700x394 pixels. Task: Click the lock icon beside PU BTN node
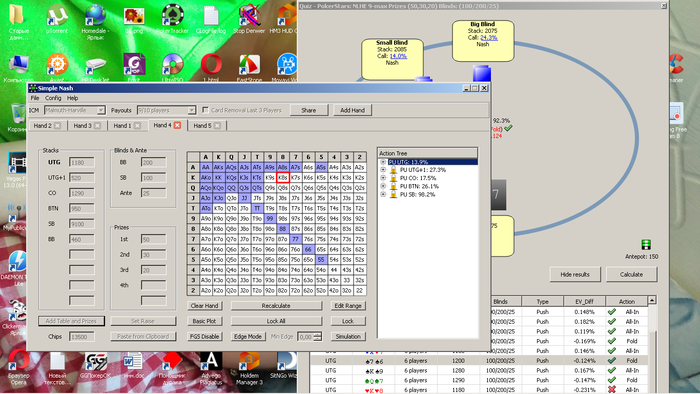(x=393, y=186)
